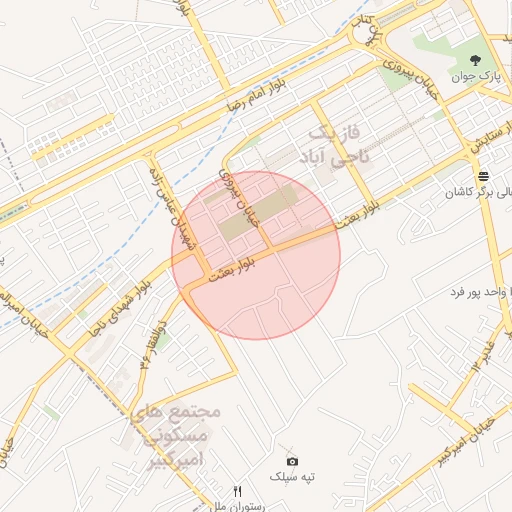Click the tree icon for پارک جوان
Viewport: 512px width, 512px height.
(x=475, y=60)
